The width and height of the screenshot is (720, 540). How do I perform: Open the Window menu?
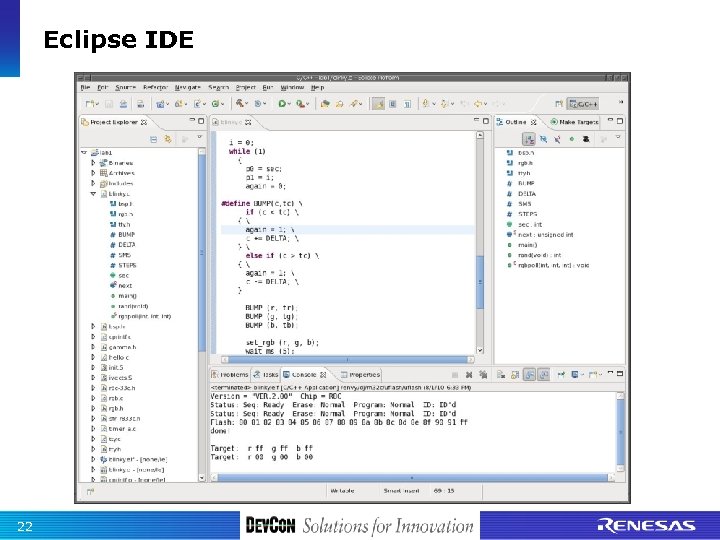[x=292, y=87]
